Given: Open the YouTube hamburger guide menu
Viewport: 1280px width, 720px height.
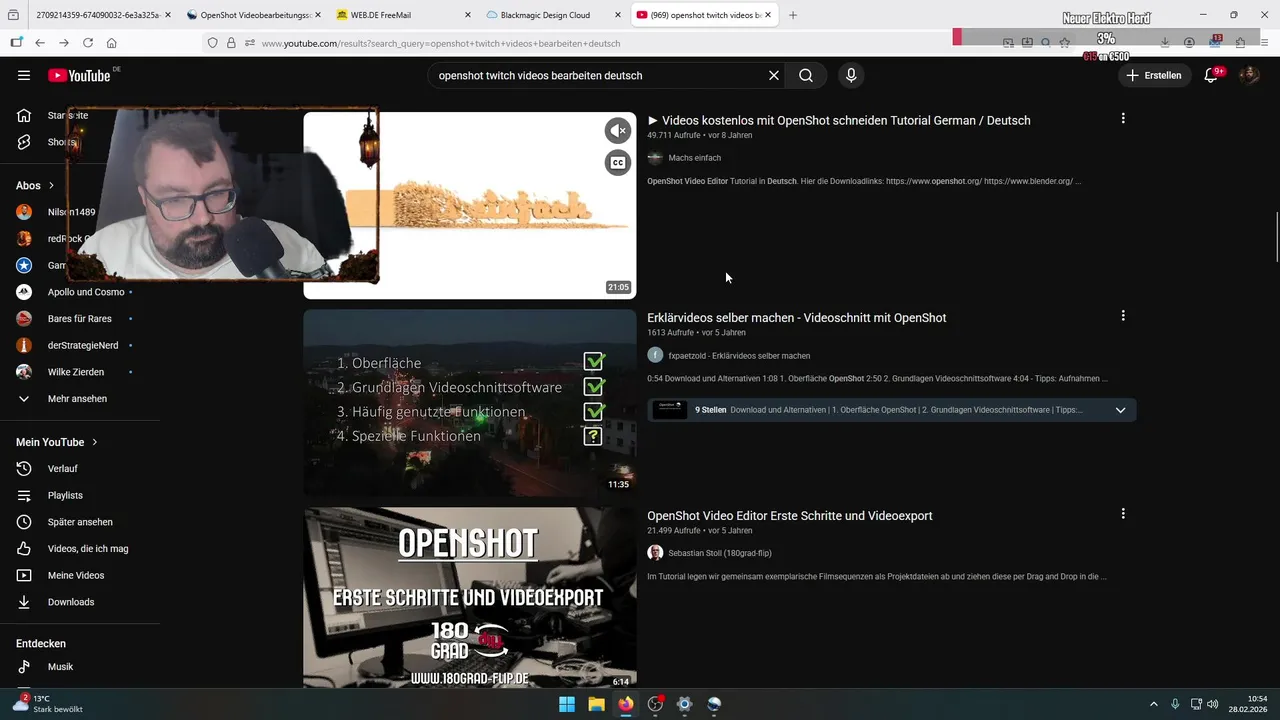Looking at the screenshot, I should coord(24,75).
